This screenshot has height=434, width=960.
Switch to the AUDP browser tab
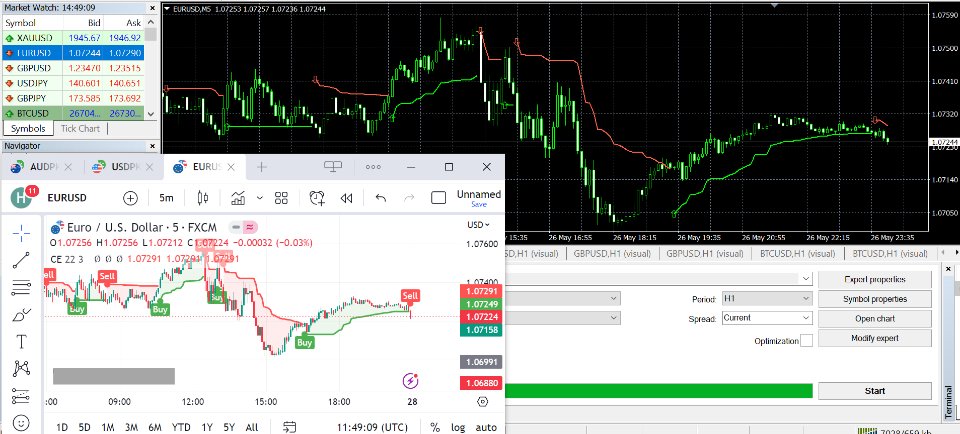(x=42, y=166)
